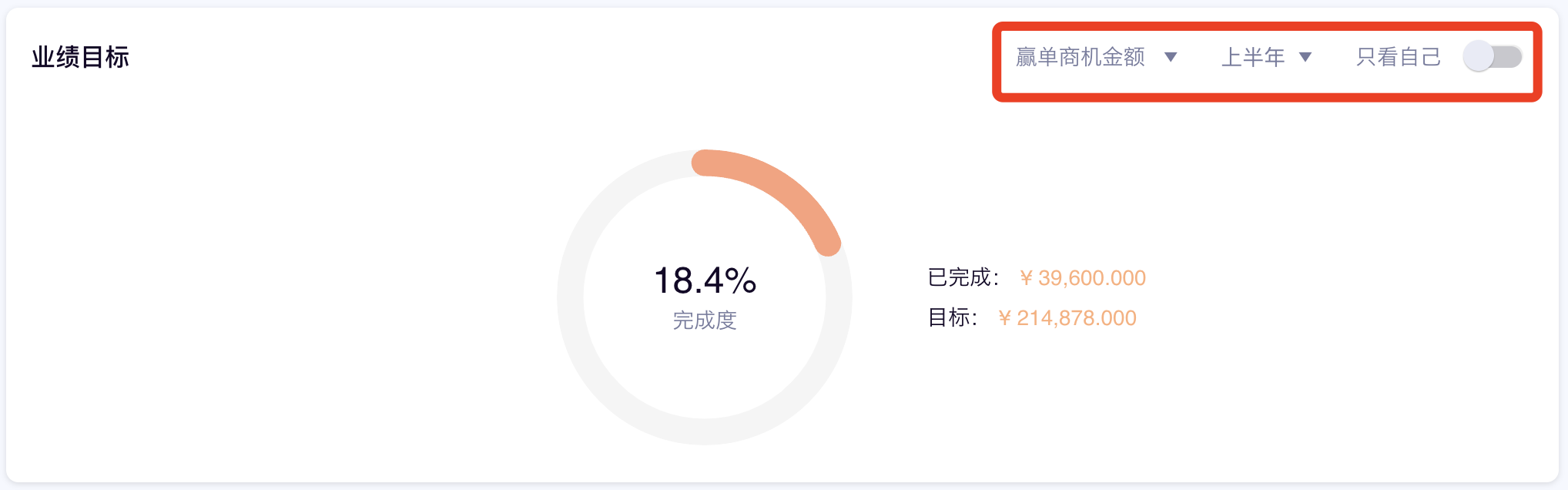Enable the 只看自己 switch
Viewport: 1568px width, 490px height.
pyautogui.click(x=1493, y=57)
